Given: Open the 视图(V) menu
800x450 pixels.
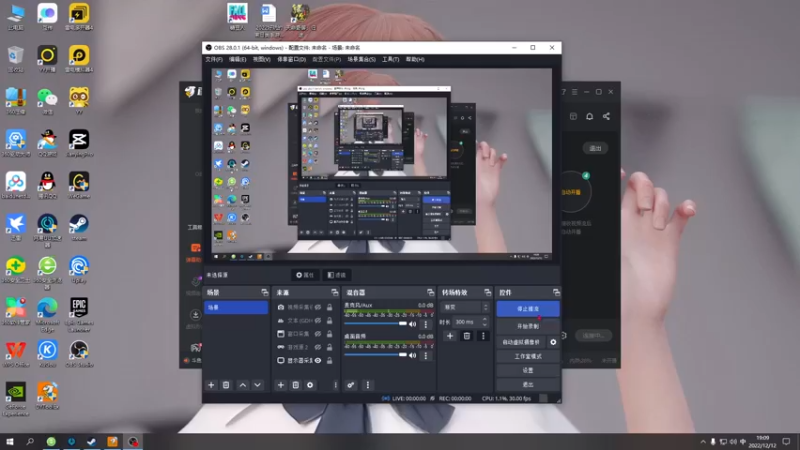Looking at the screenshot, I should (x=262, y=60).
